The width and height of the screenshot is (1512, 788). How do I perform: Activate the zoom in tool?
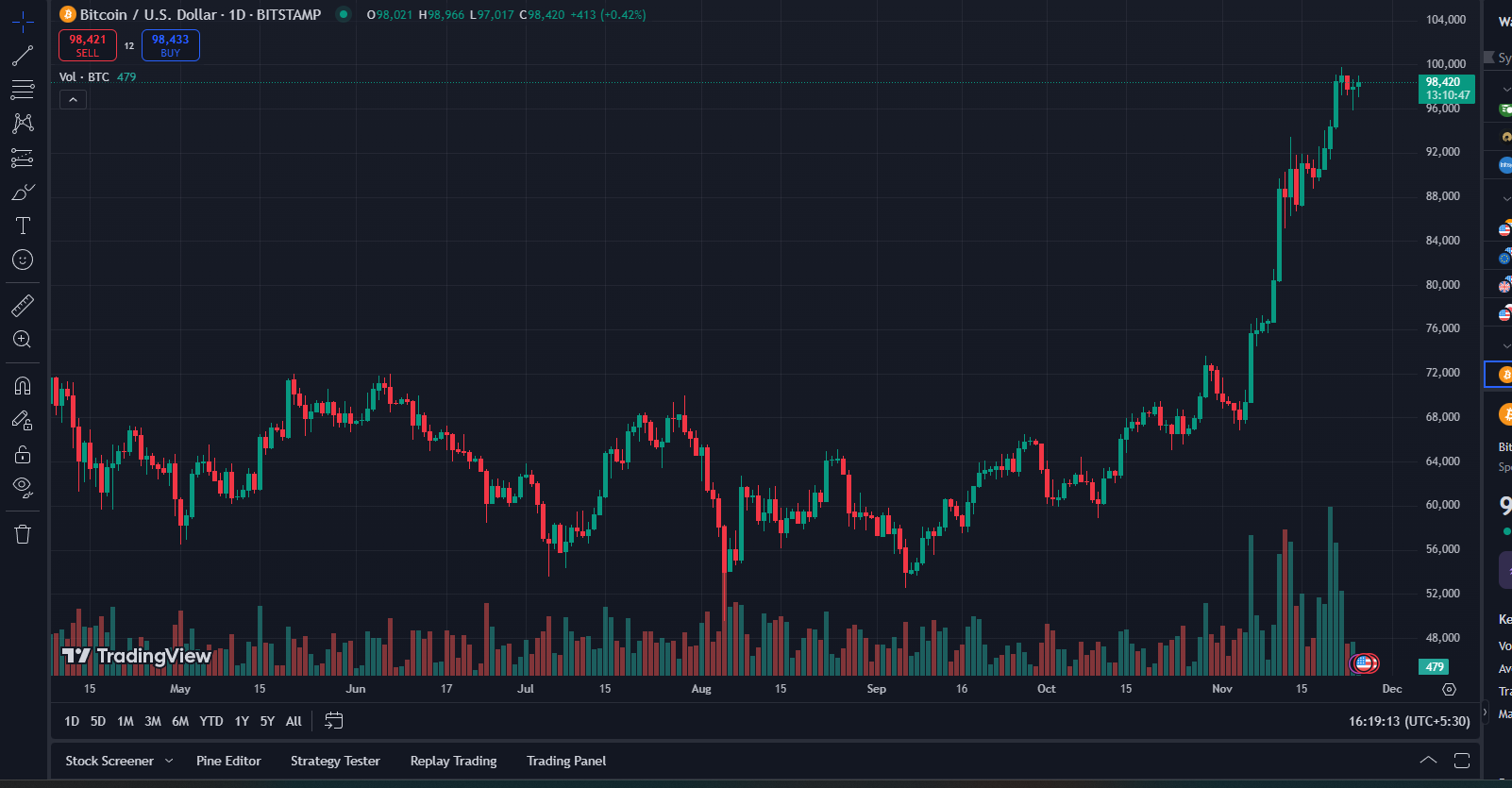point(23,340)
